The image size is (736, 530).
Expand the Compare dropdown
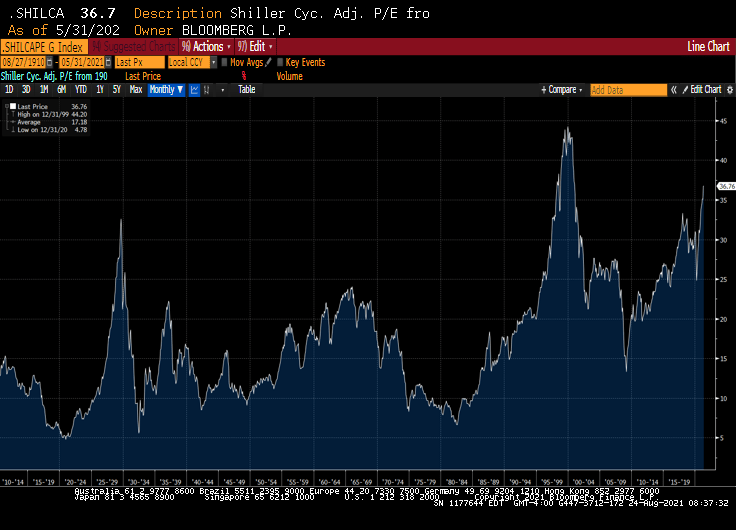tap(562, 90)
